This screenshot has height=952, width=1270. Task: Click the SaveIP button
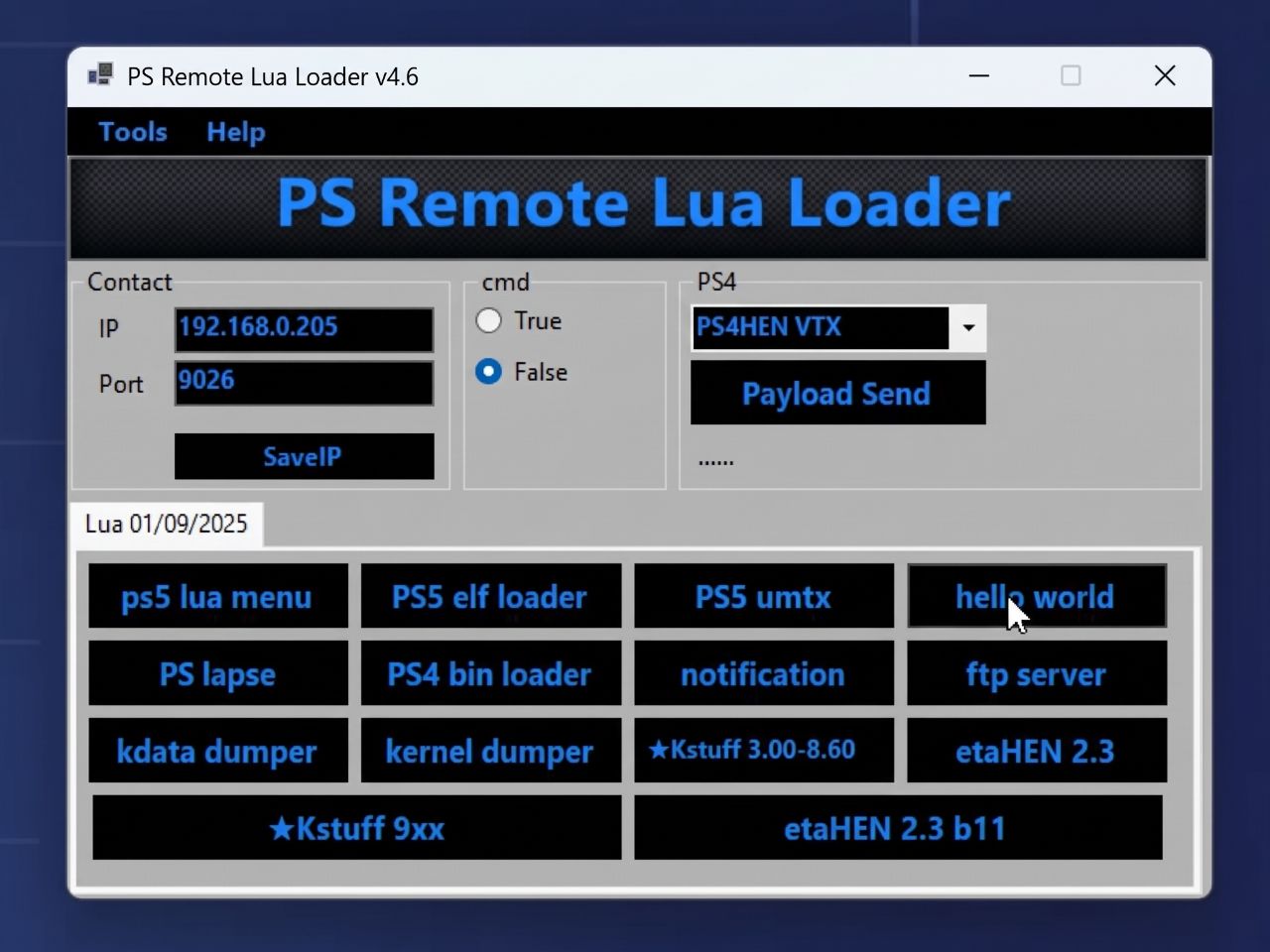[x=304, y=456]
